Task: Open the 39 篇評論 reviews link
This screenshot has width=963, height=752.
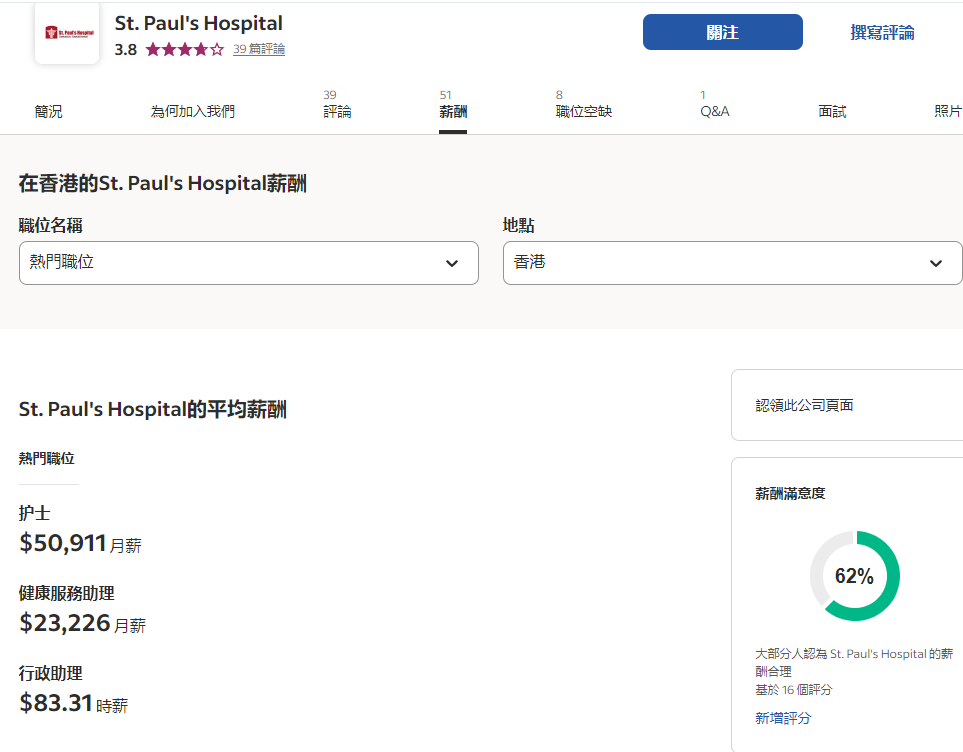Action: (x=259, y=49)
